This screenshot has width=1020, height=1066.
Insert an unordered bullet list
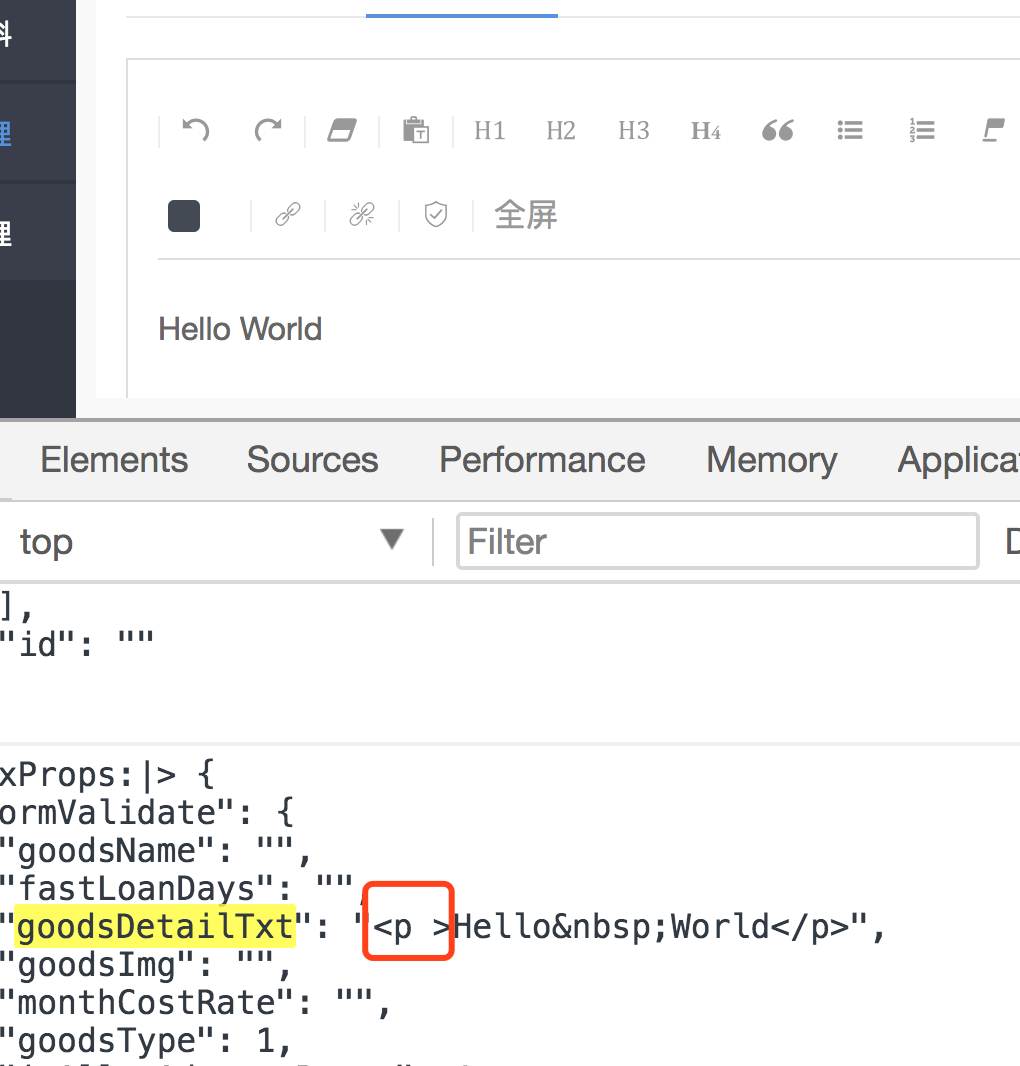click(x=850, y=130)
